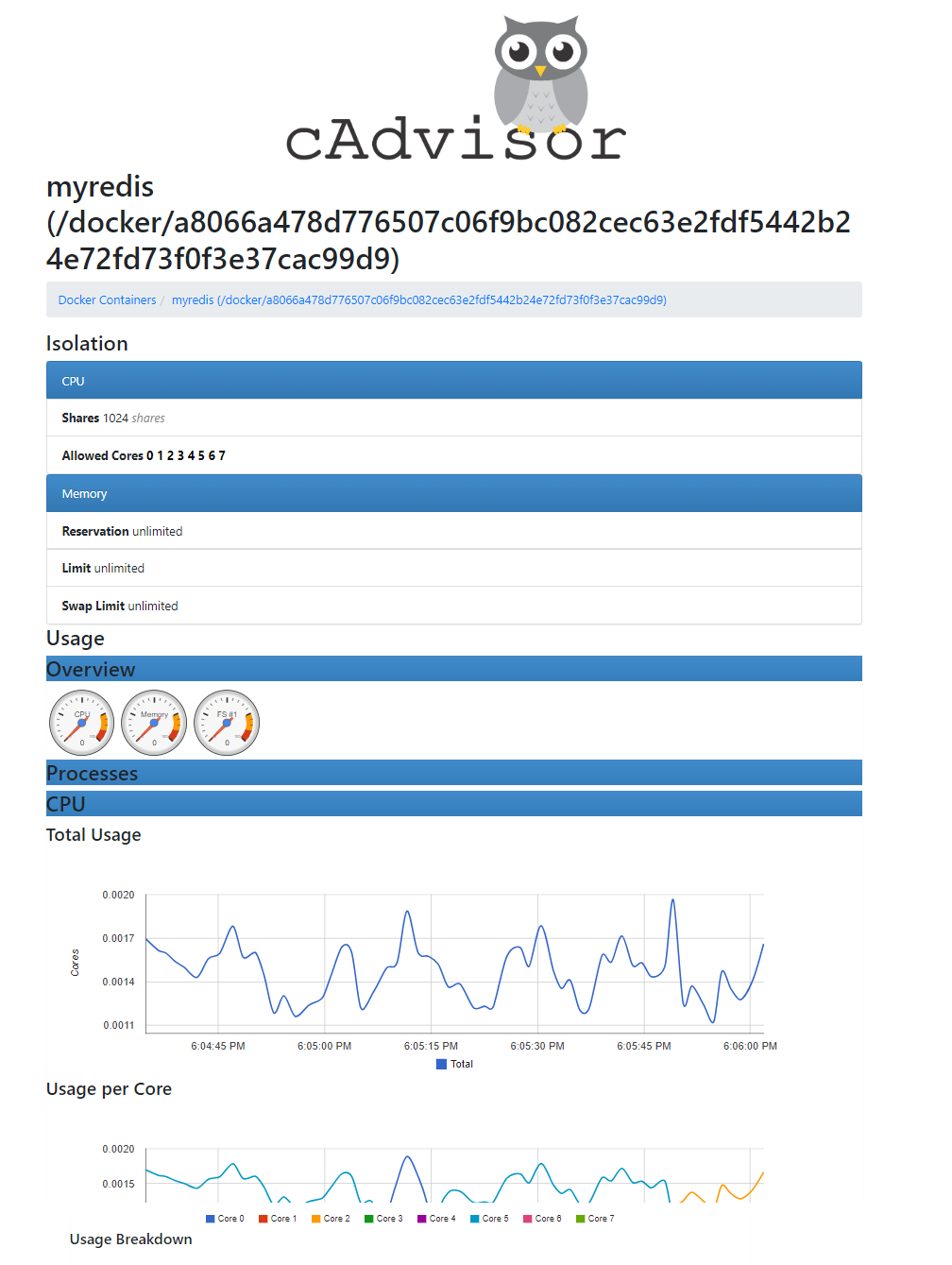Click the Usage heading

[x=76, y=639]
